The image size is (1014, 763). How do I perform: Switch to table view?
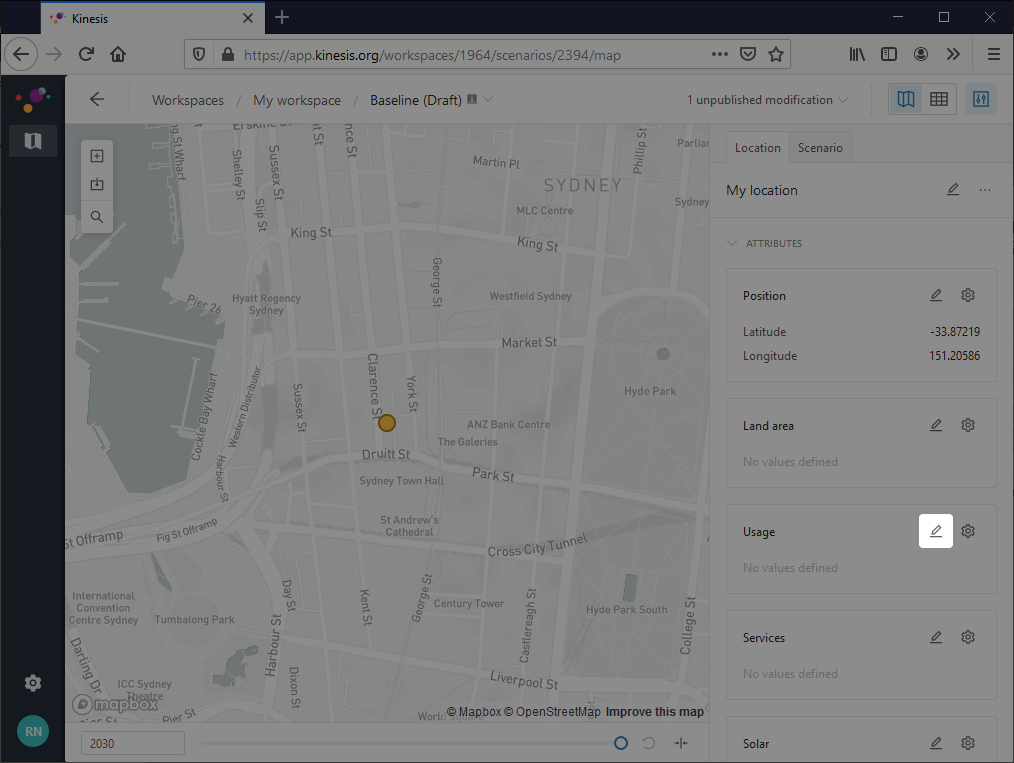pyautogui.click(x=939, y=99)
